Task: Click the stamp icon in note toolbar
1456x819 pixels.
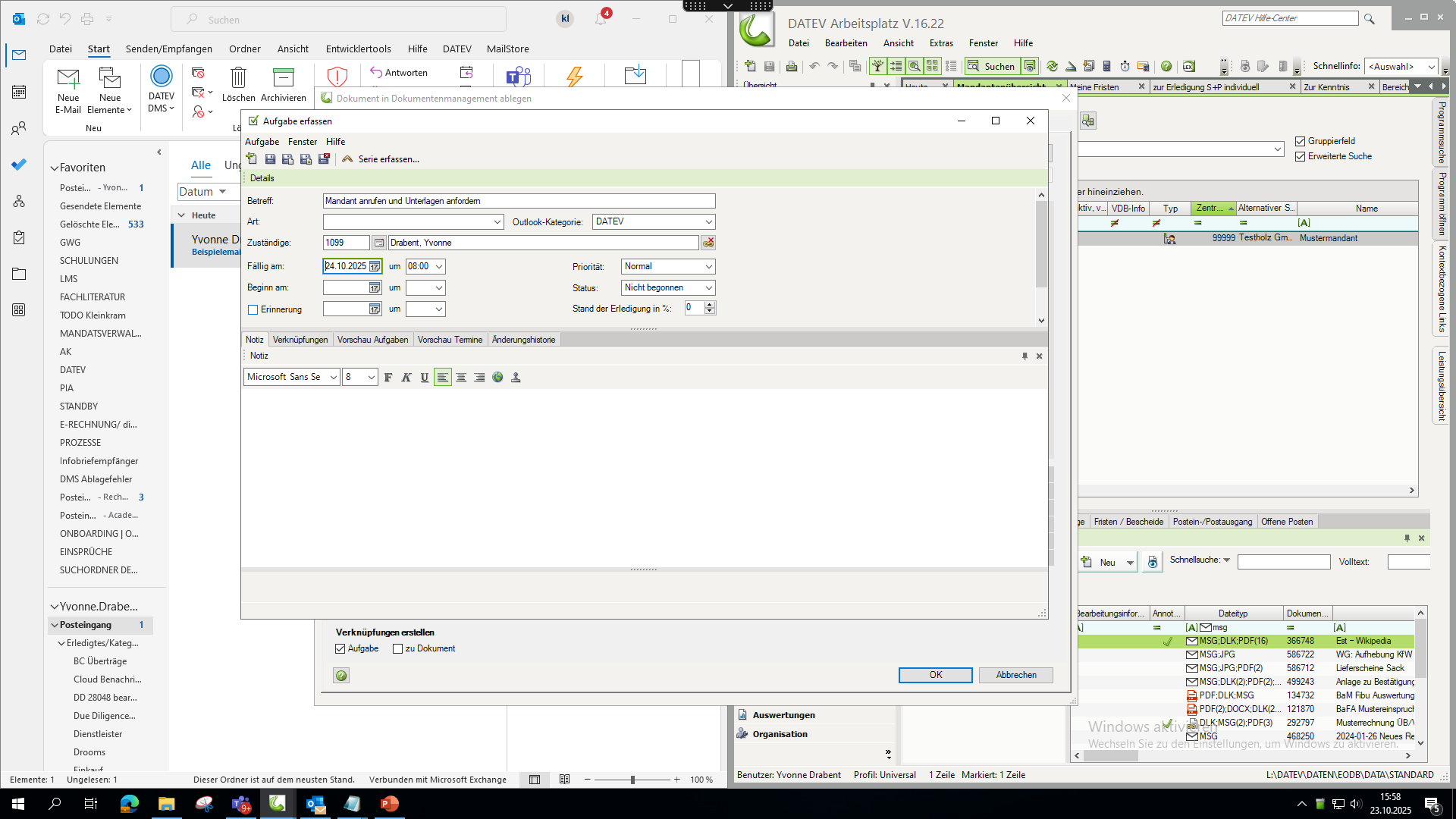Action: (x=516, y=378)
